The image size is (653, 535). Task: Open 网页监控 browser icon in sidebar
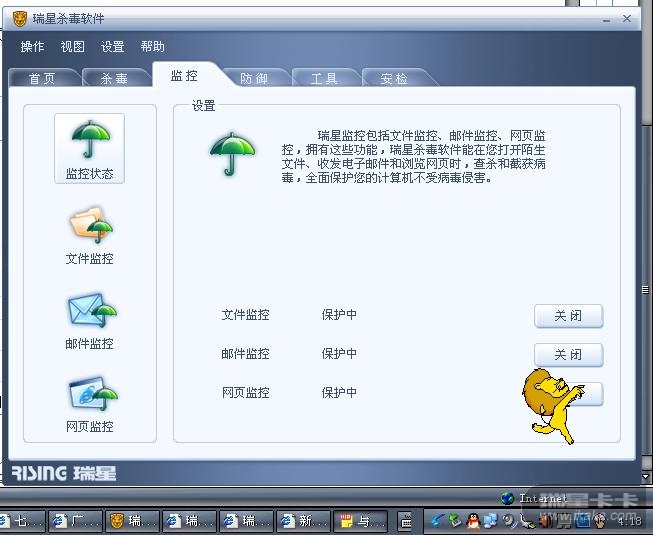(92, 394)
